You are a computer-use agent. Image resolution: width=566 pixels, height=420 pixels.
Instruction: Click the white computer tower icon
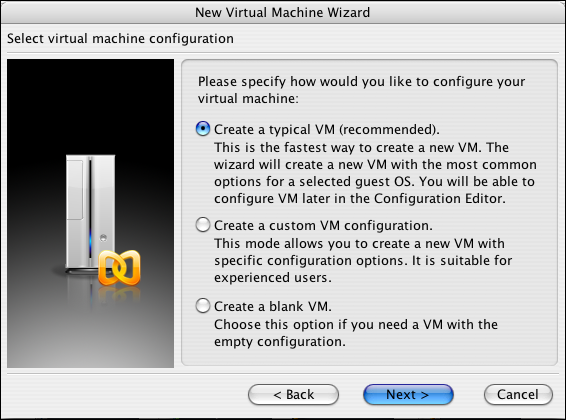point(90,214)
